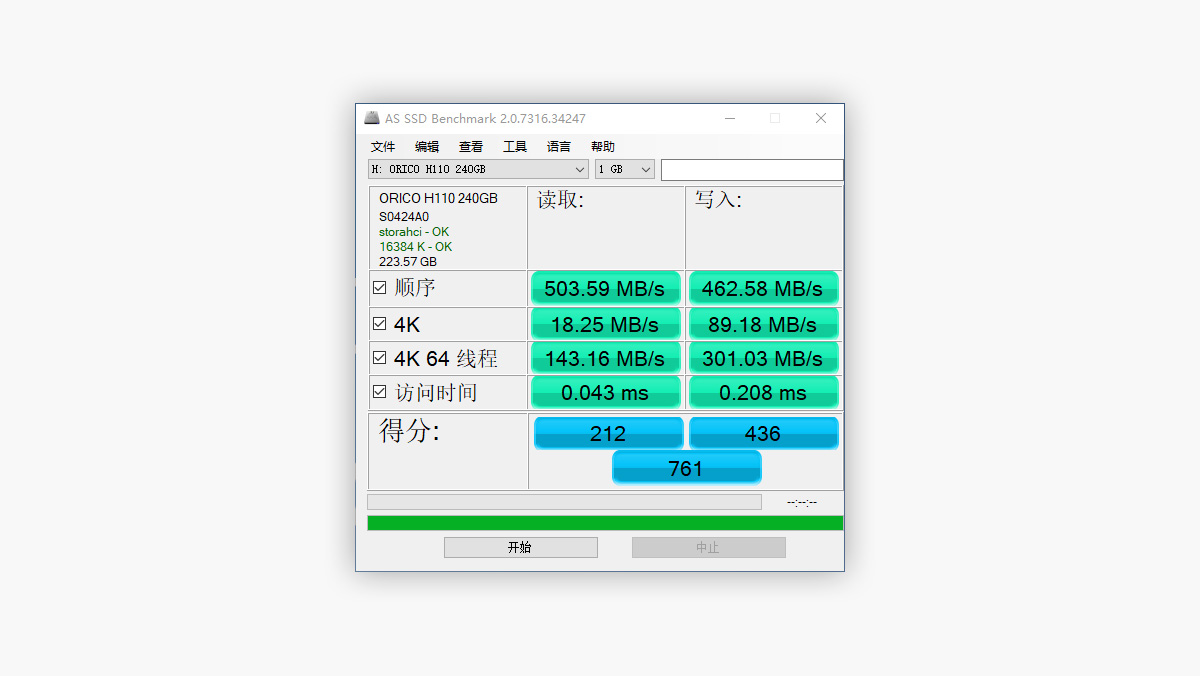
Task: Click the 得分: label
Action: (x=410, y=432)
